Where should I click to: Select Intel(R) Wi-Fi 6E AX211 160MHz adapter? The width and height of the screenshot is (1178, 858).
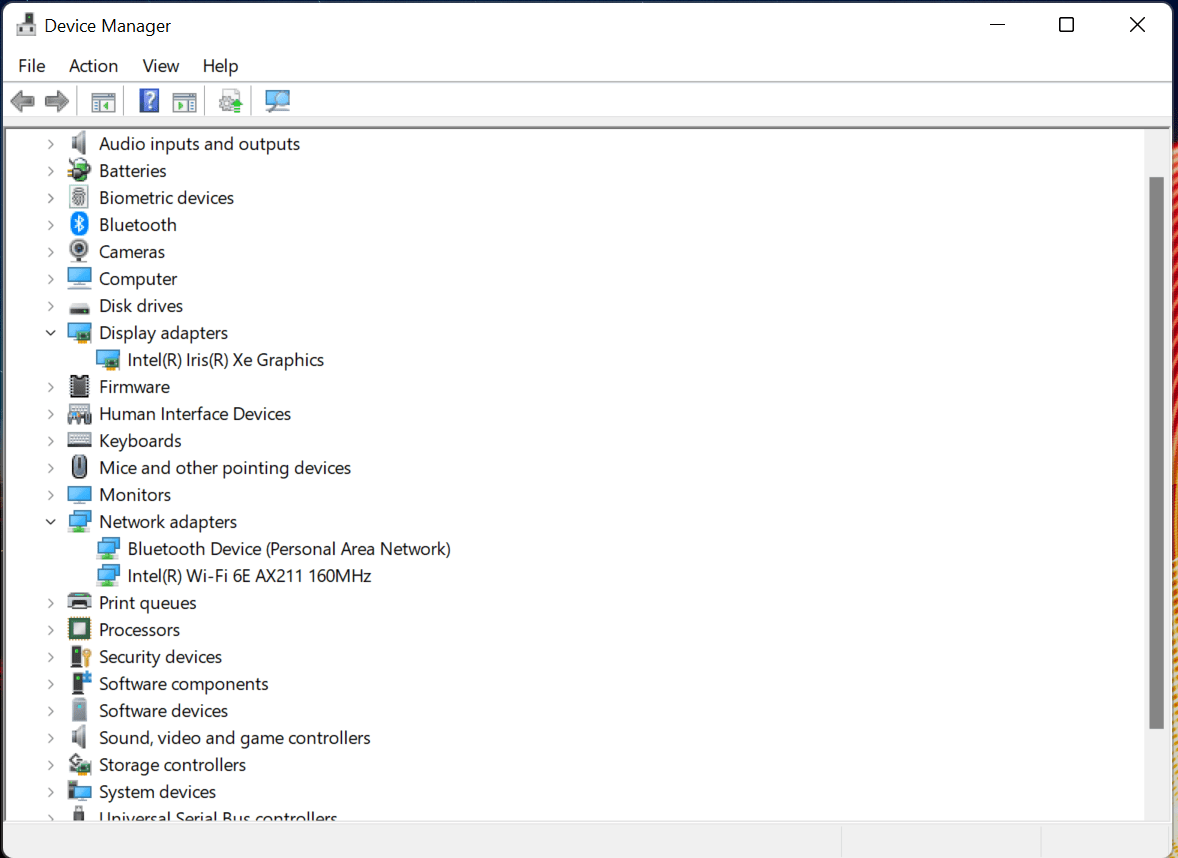point(249,575)
